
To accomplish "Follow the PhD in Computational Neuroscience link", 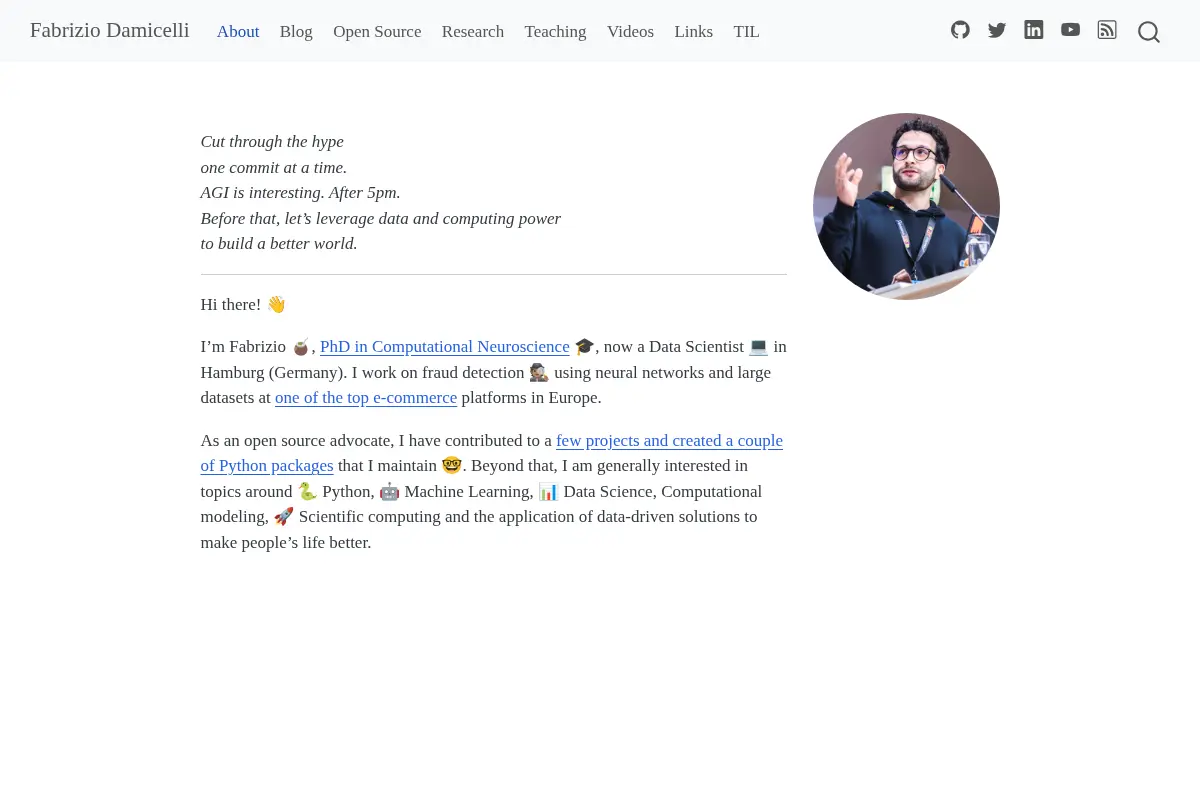I will pos(445,347).
